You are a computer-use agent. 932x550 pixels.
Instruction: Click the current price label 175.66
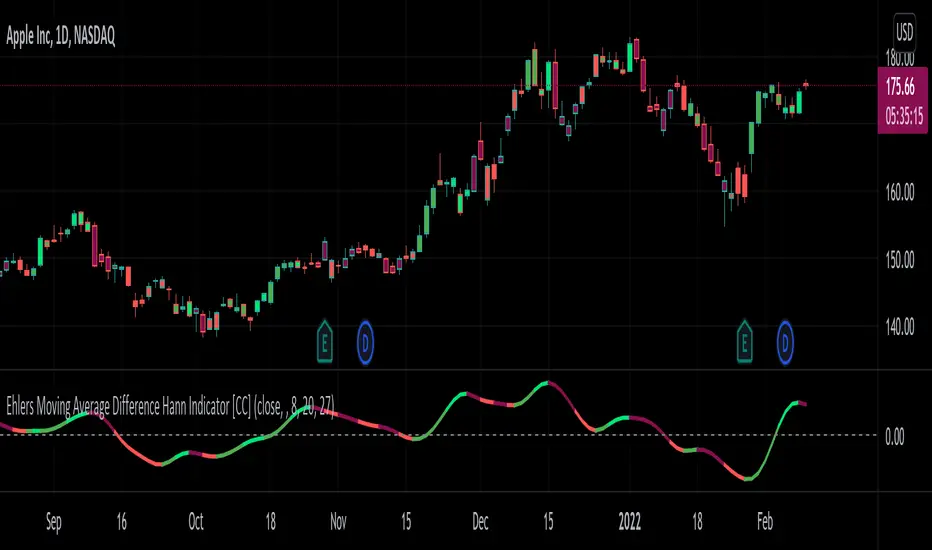coord(900,87)
